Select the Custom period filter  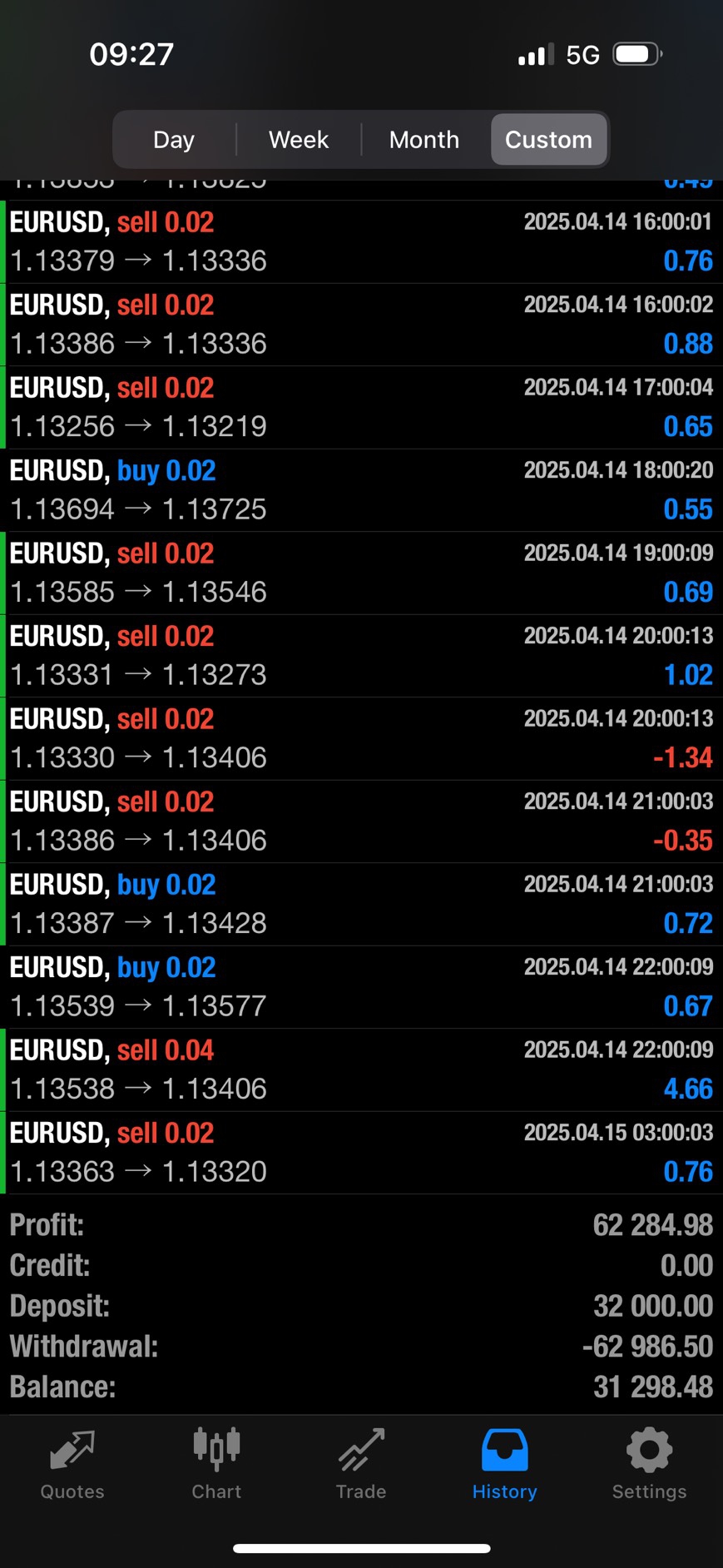click(x=548, y=140)
